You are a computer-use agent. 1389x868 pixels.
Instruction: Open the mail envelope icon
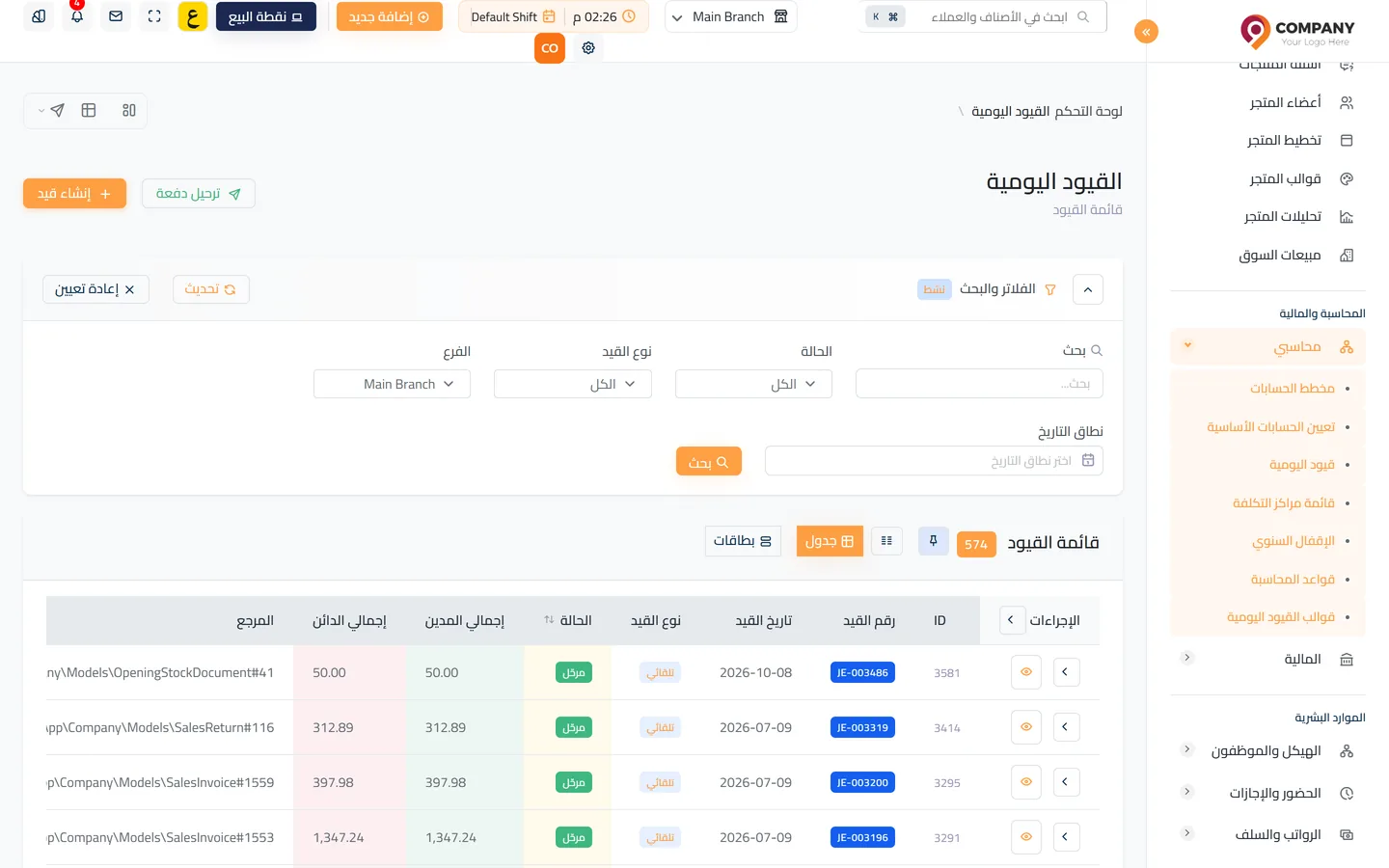coord(116,16)
